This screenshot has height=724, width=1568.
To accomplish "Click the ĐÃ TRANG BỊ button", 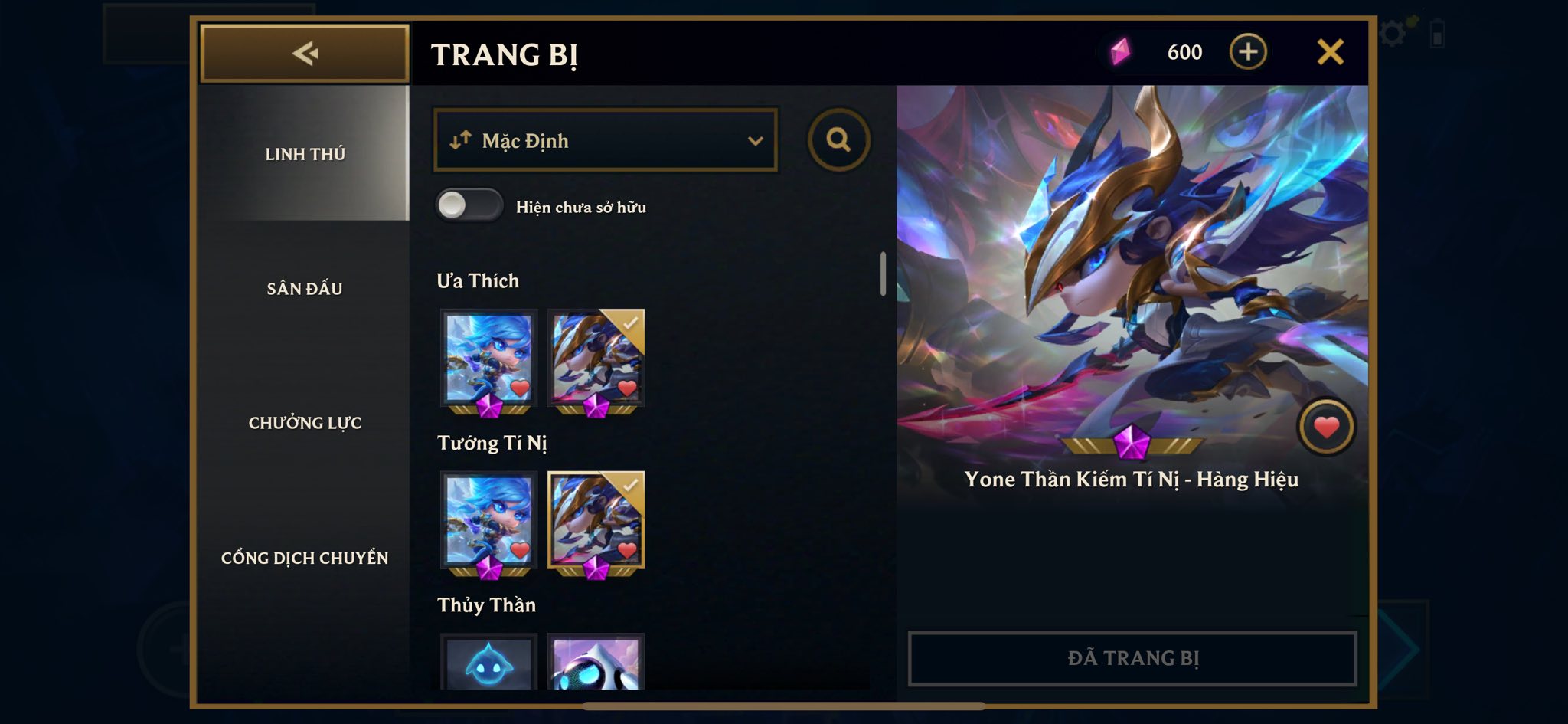I will [x=1132, y=658].
